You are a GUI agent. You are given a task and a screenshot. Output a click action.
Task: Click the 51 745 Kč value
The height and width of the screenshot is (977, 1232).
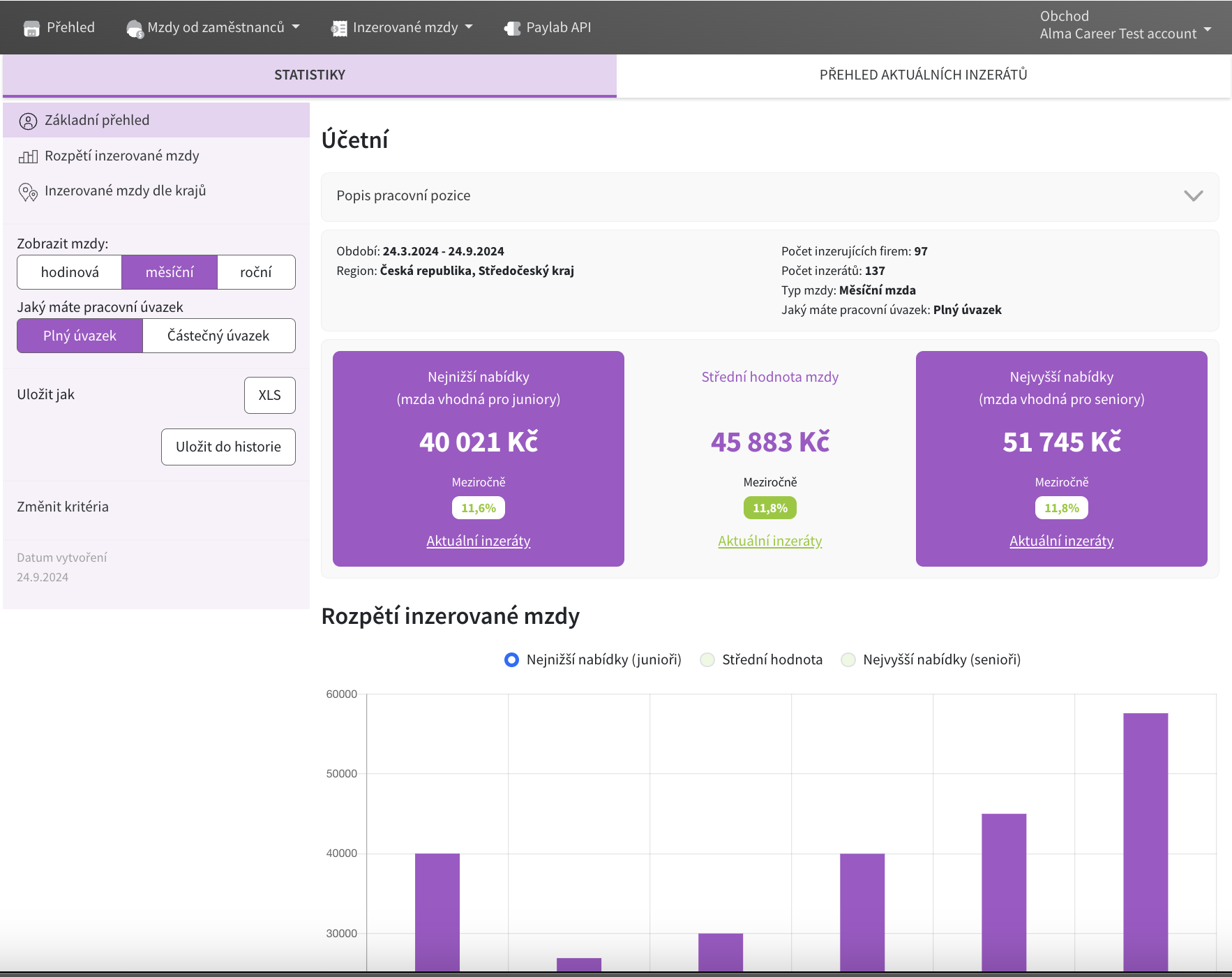(1062, 442)
